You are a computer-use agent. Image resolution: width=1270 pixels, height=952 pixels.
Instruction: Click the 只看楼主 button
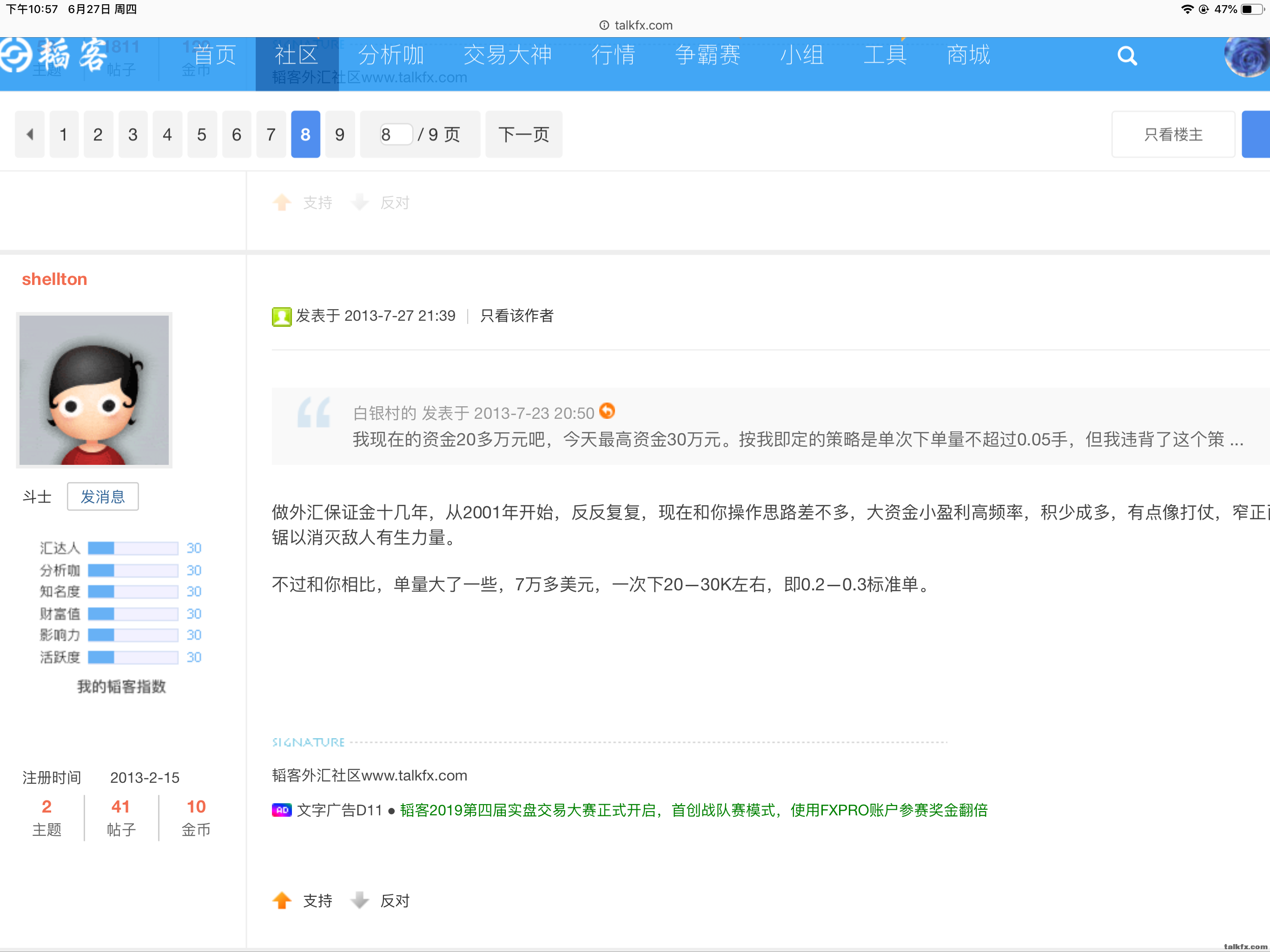click(1173, 134)
